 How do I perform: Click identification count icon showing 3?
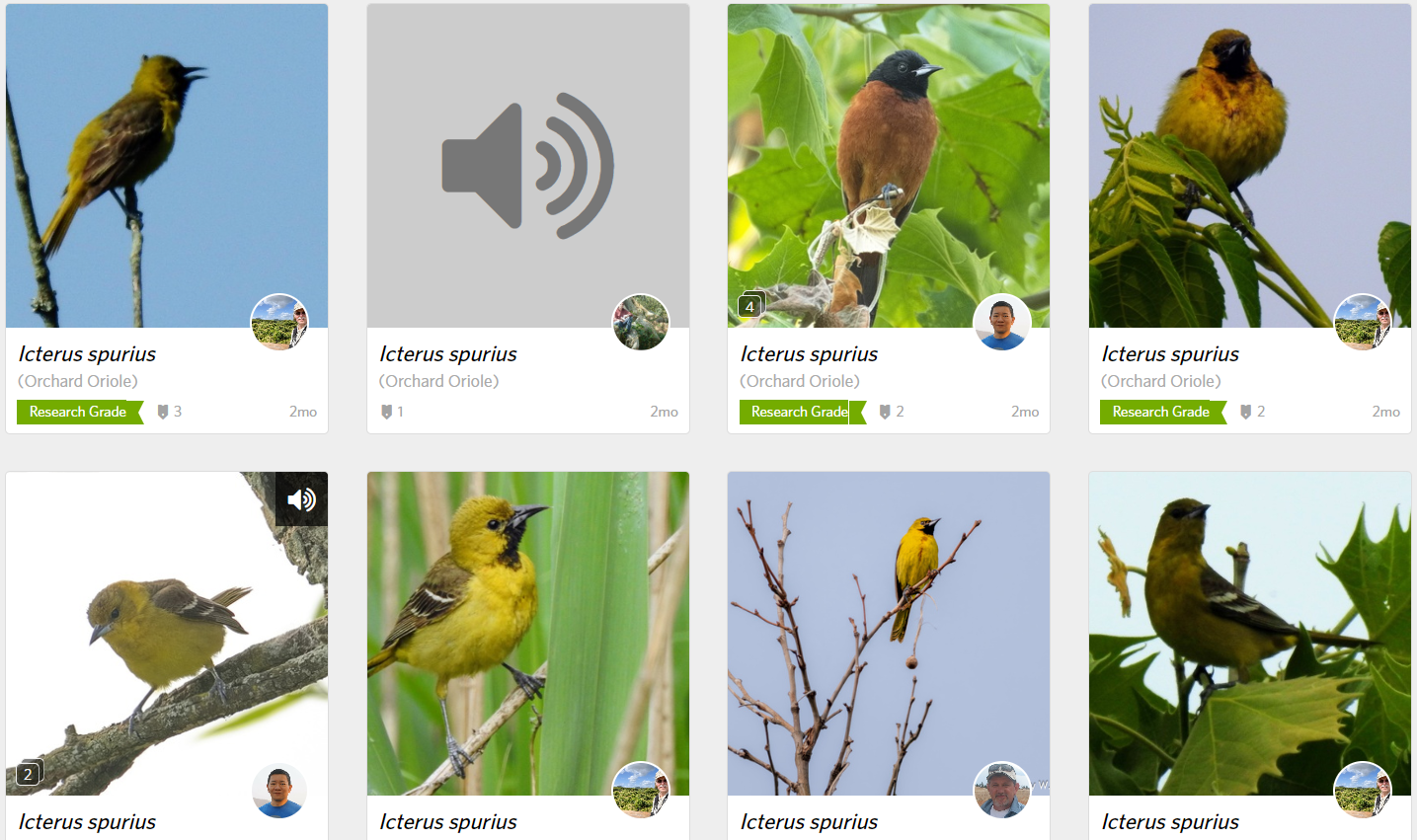(170, 412)
